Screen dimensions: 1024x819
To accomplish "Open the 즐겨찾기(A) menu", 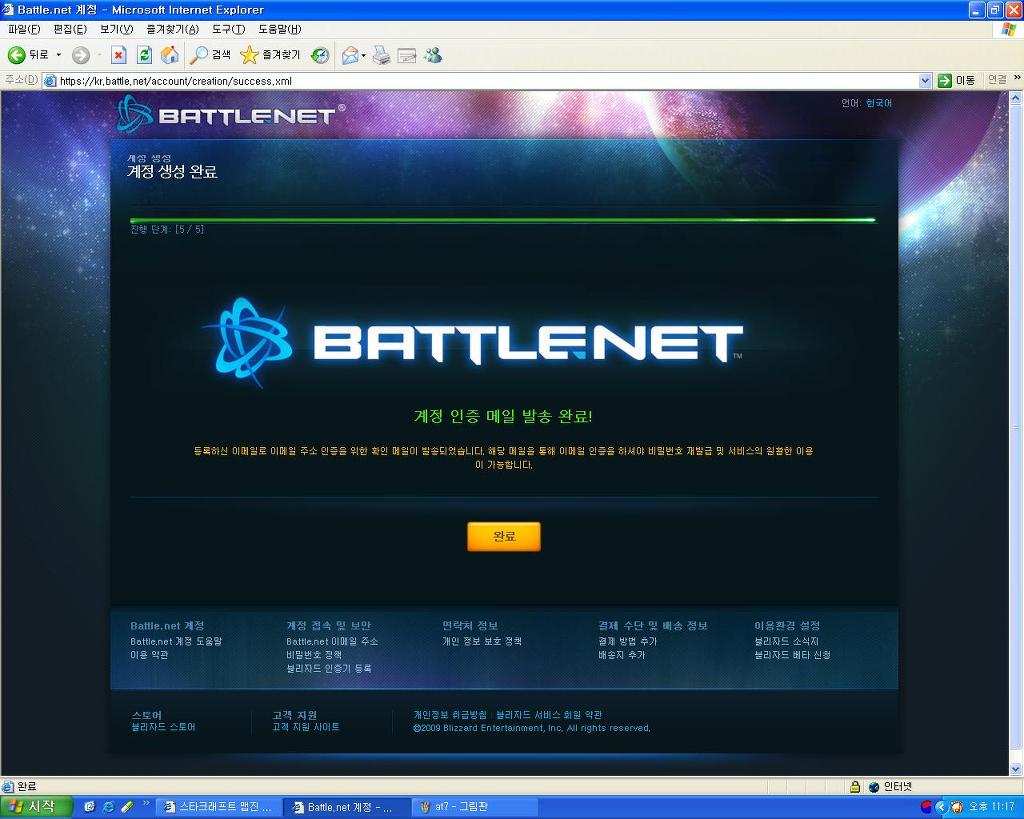I will [172, 29].
